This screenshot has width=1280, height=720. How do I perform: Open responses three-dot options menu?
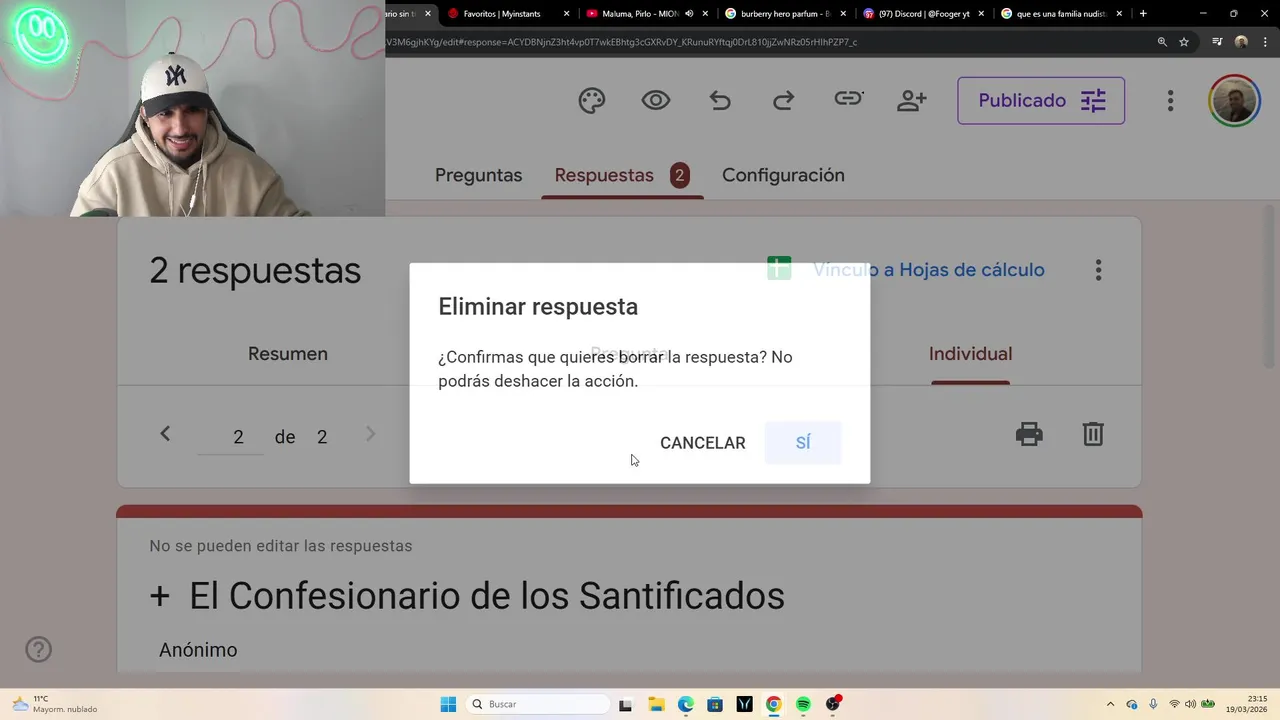(x=1098, y=270)
